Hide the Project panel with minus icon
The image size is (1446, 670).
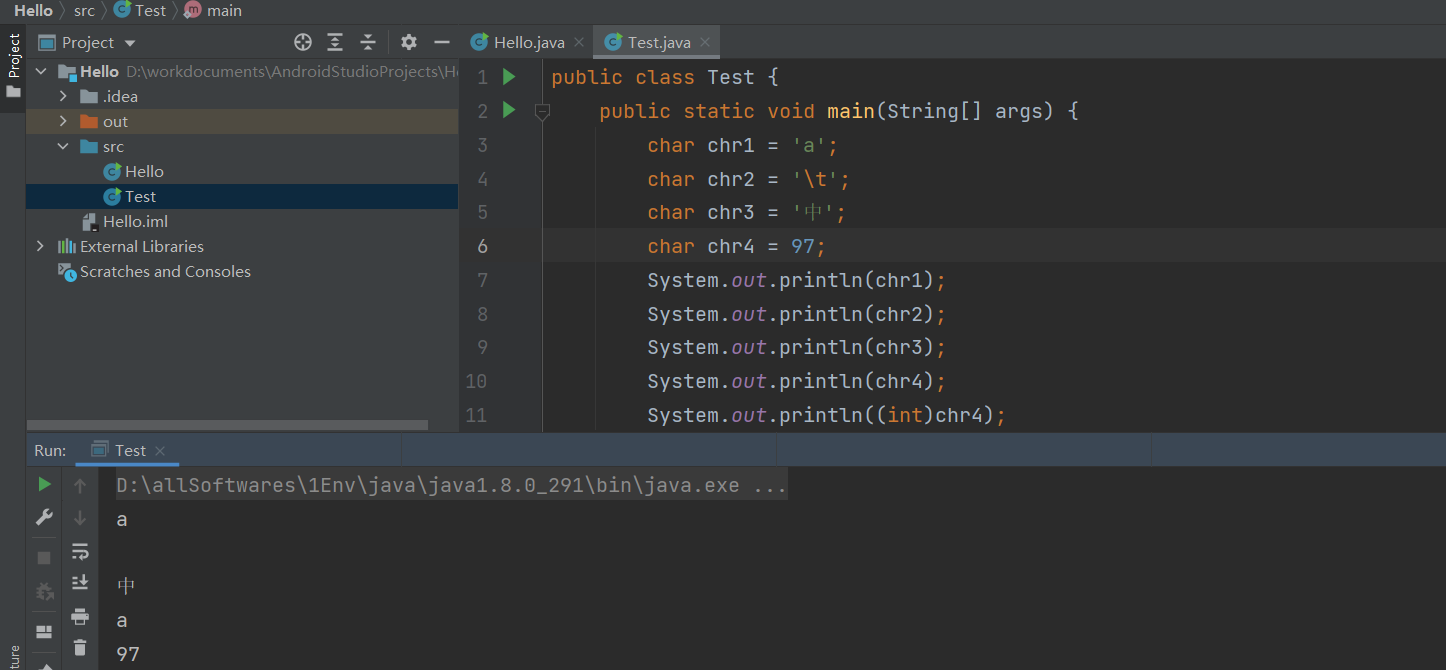442,42
